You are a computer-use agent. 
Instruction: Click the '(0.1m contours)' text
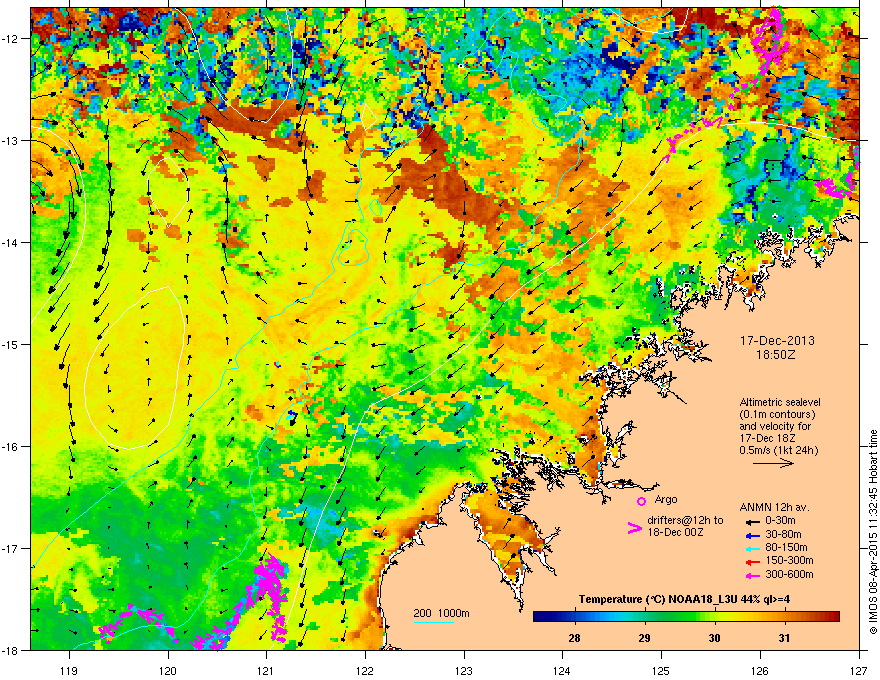tap(777, 415)
